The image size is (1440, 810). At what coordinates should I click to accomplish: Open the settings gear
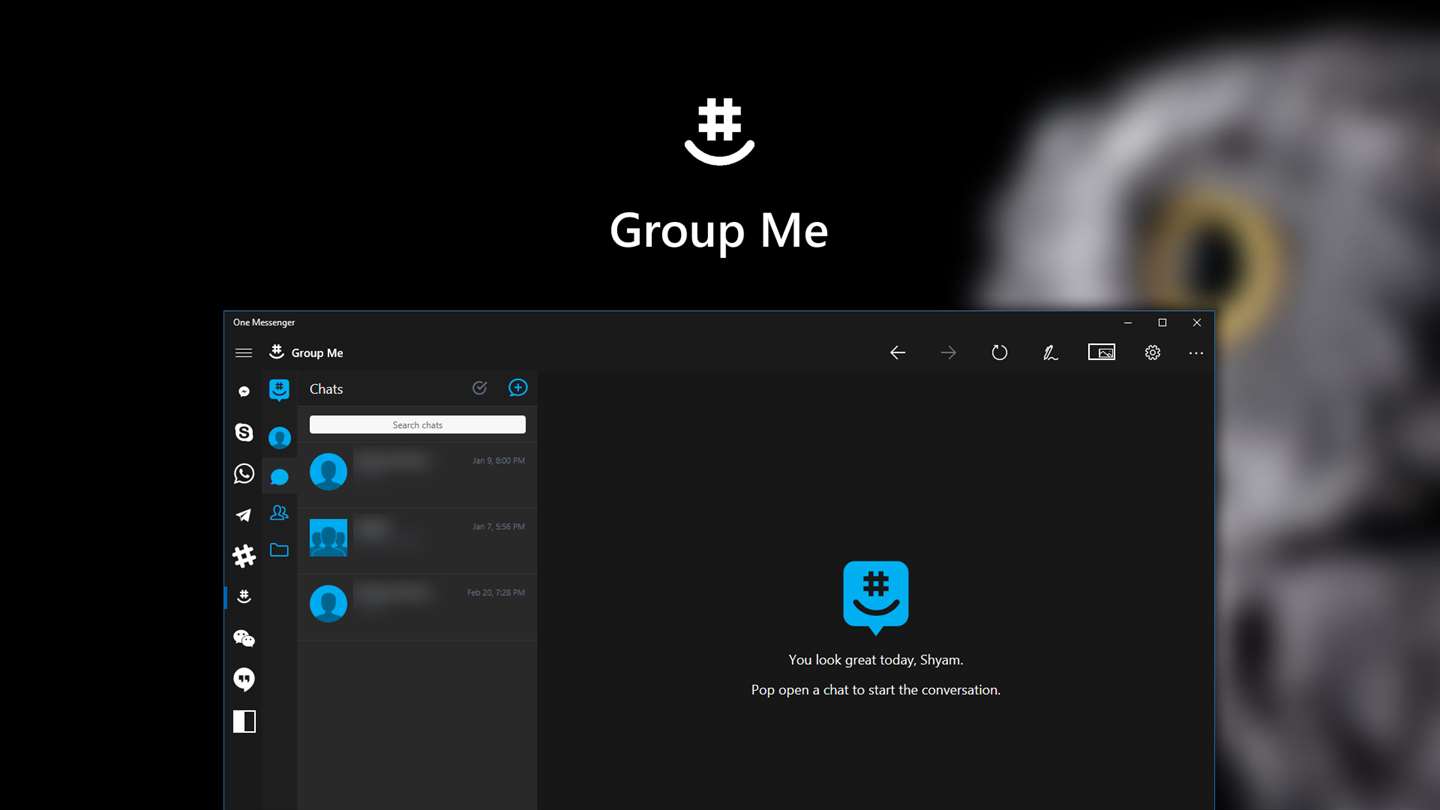(1152, 353)
